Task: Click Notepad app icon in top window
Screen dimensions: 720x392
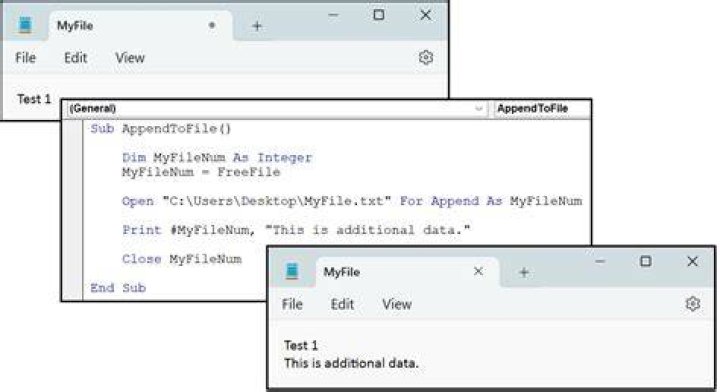Action: (x=25, y=25)
